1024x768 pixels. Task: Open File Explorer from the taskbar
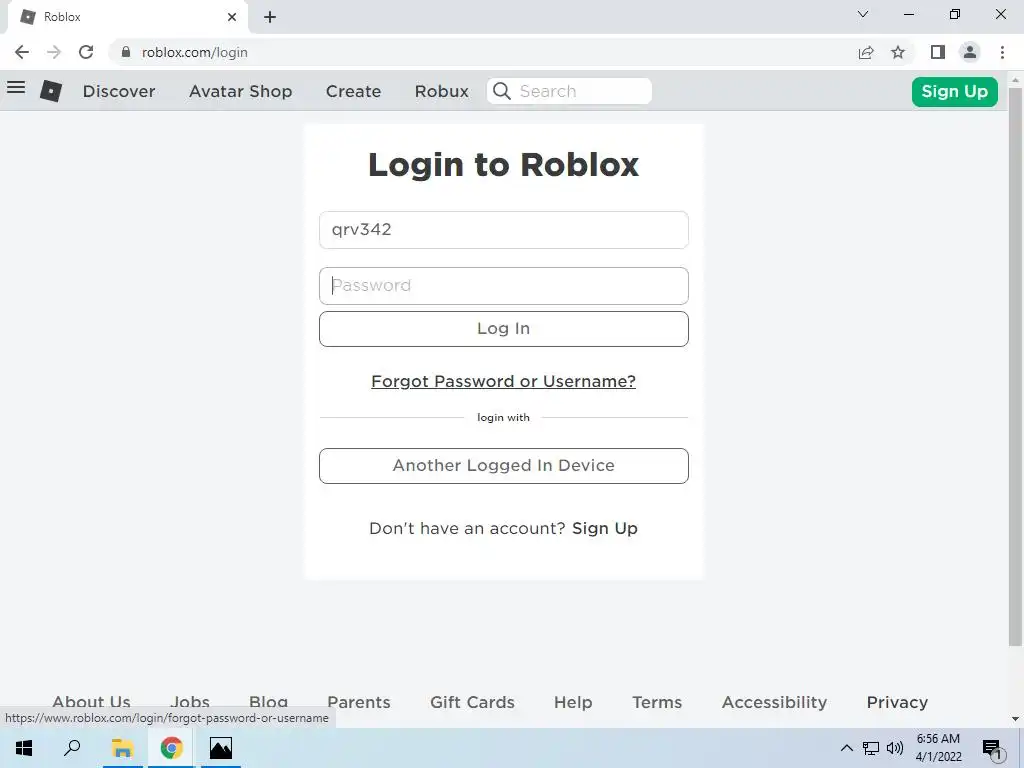click(122, 748)
